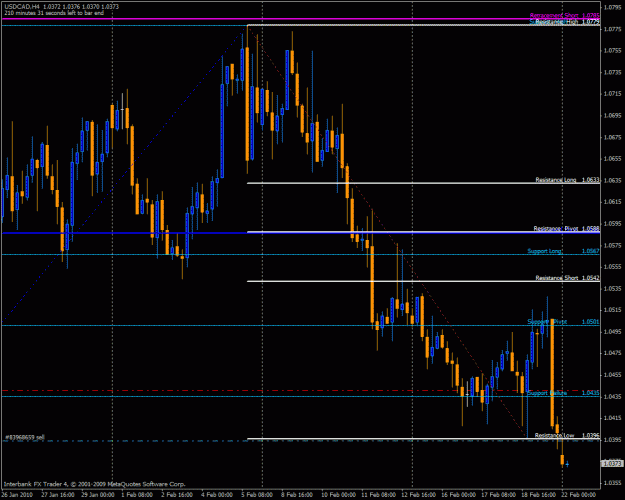Screen dimensions: 625x500
Task: Click the 16 Feb 00:00 time axis label
Action: point(458,494)
